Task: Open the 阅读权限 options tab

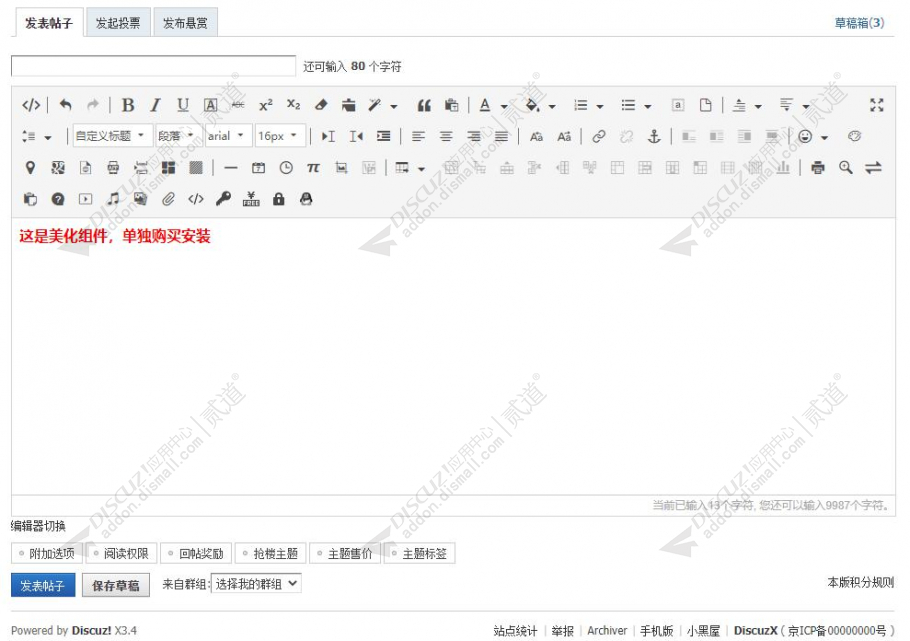Action: [x=121, y=553]
